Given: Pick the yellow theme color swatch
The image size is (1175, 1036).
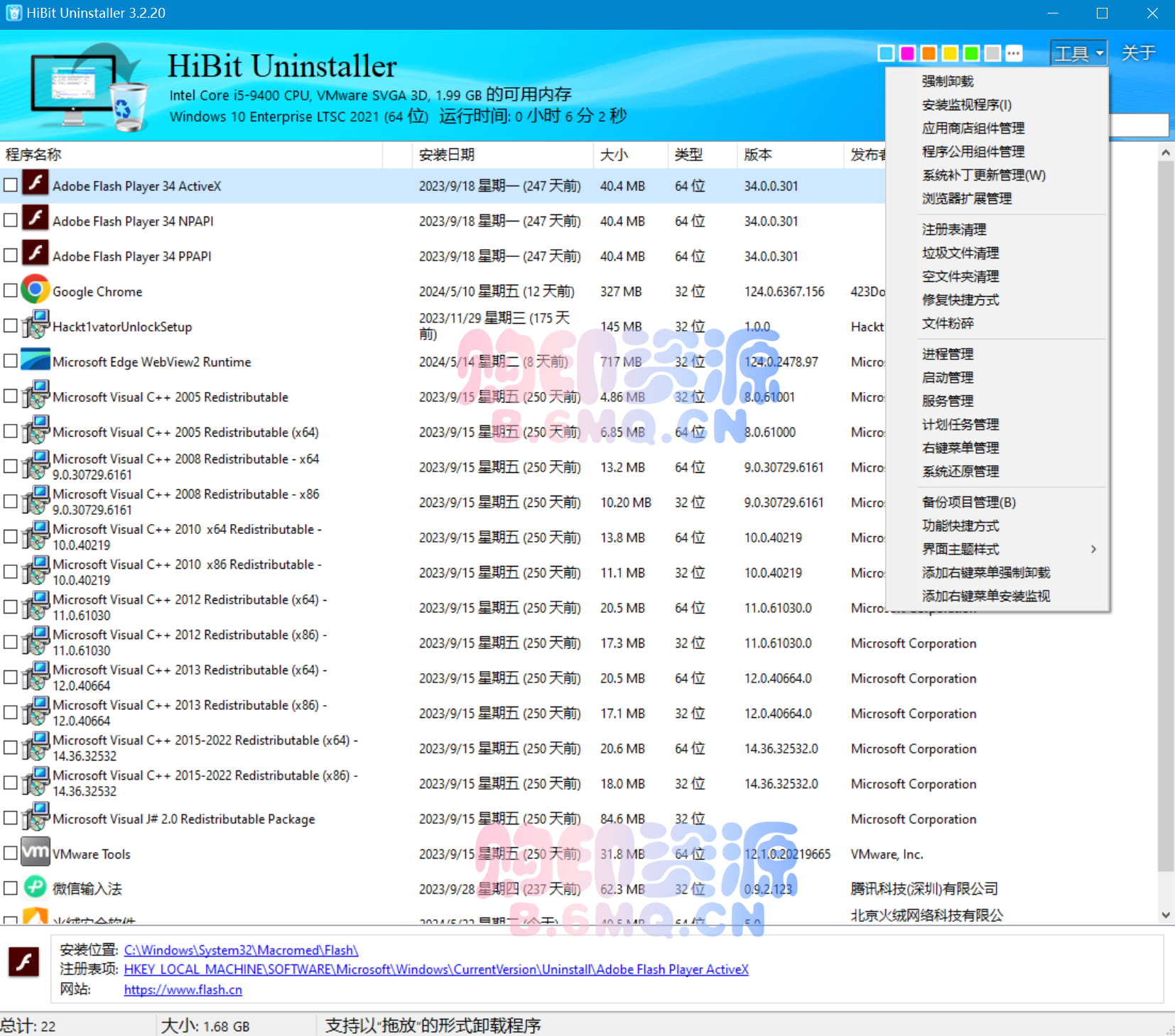Looking at the screenshot, I should click(x=950, y=53).
